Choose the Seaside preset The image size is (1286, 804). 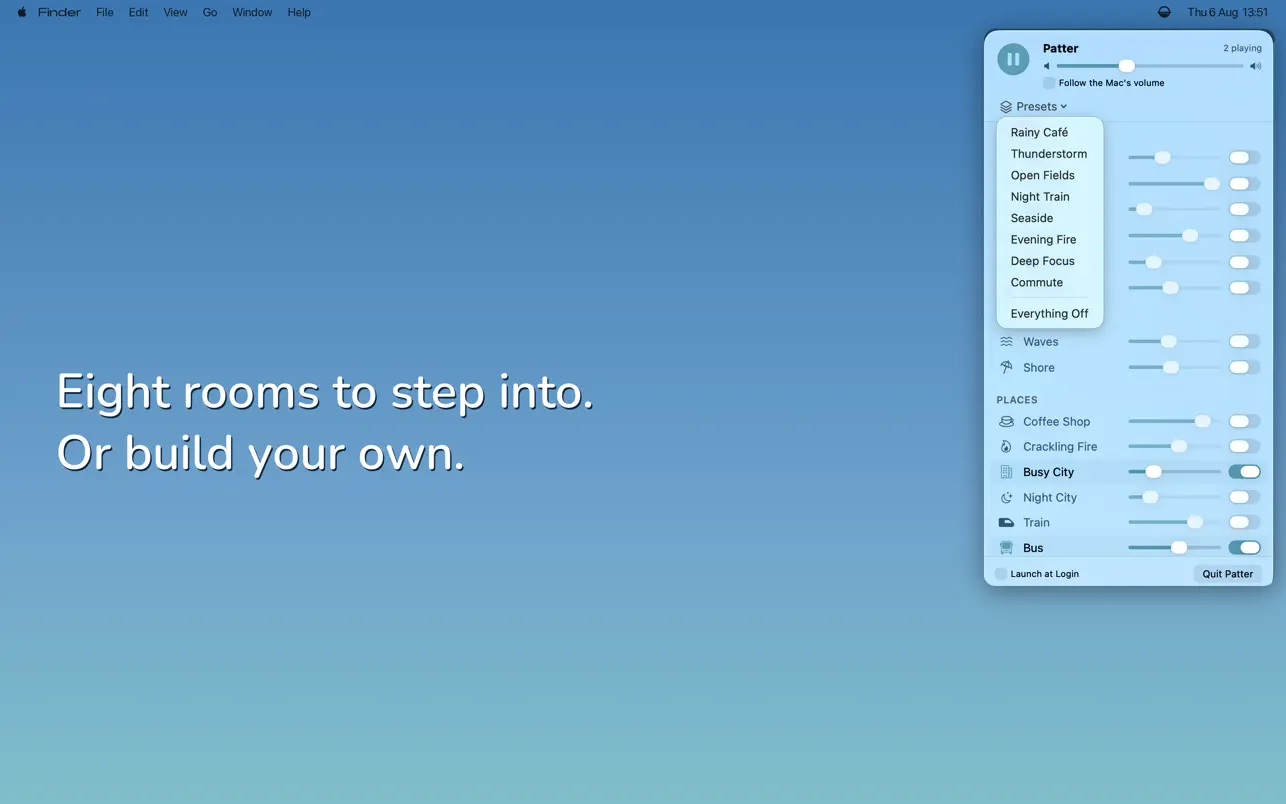click(x=1050, y=218)
